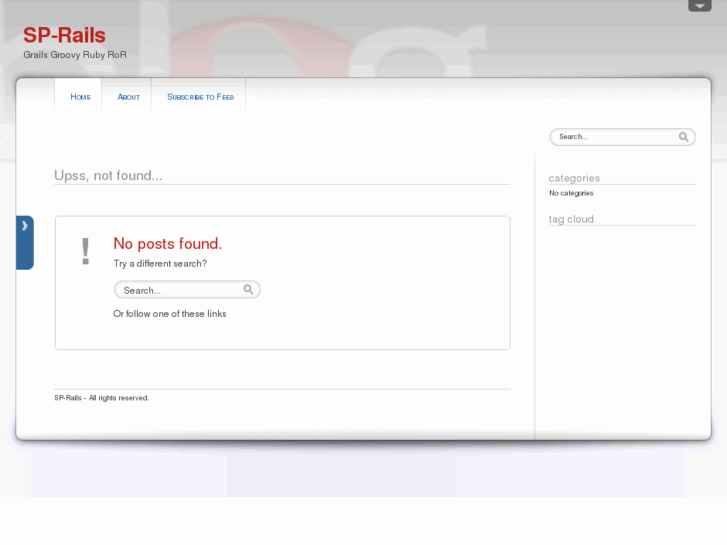Click the 'Upss, not found...' heading

[x=108, y=175]
